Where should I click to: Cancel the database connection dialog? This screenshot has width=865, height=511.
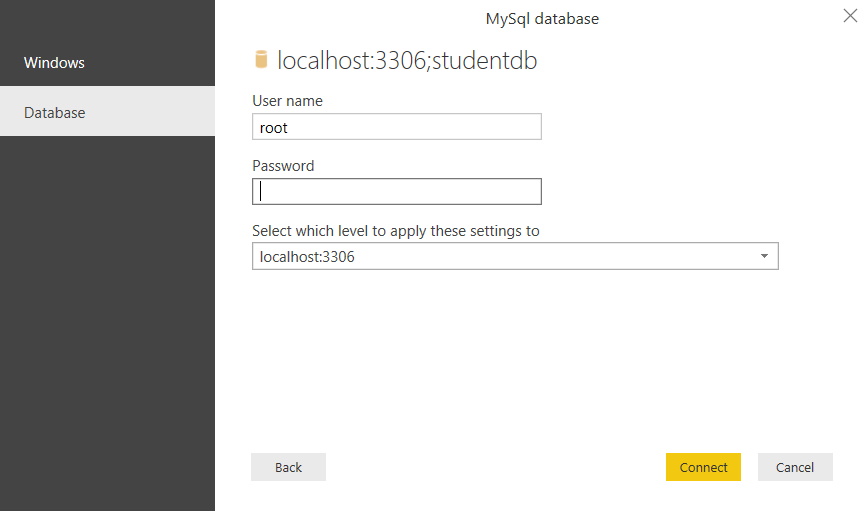point(795,467)
